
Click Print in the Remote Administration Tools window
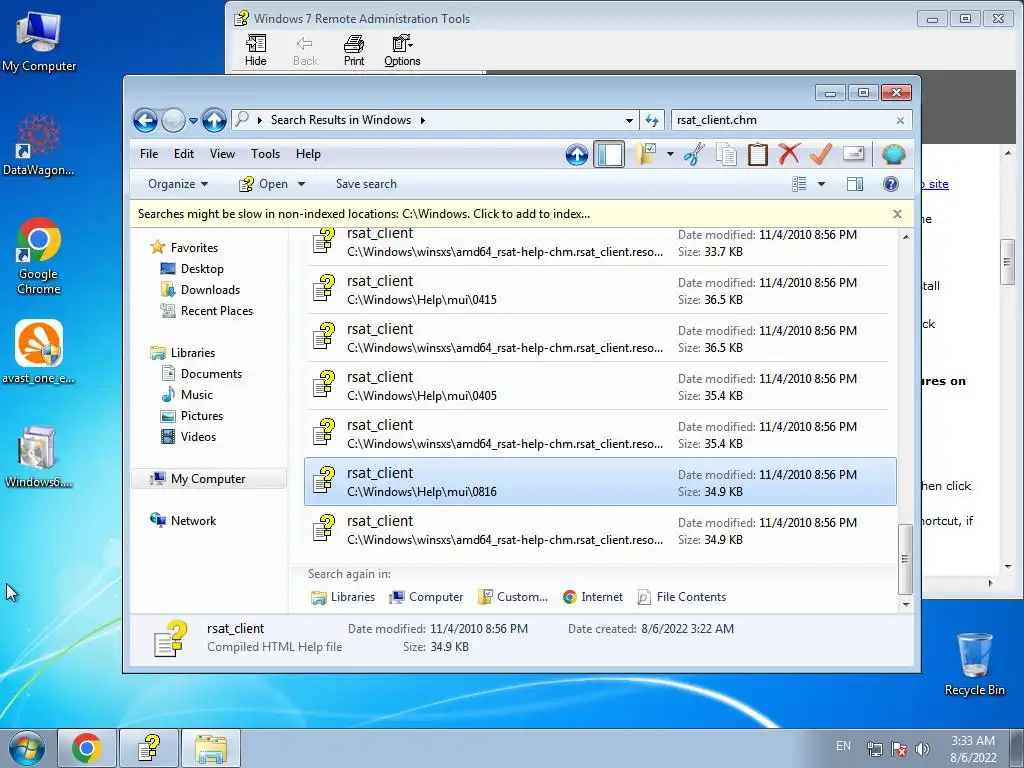pos(354,51)
